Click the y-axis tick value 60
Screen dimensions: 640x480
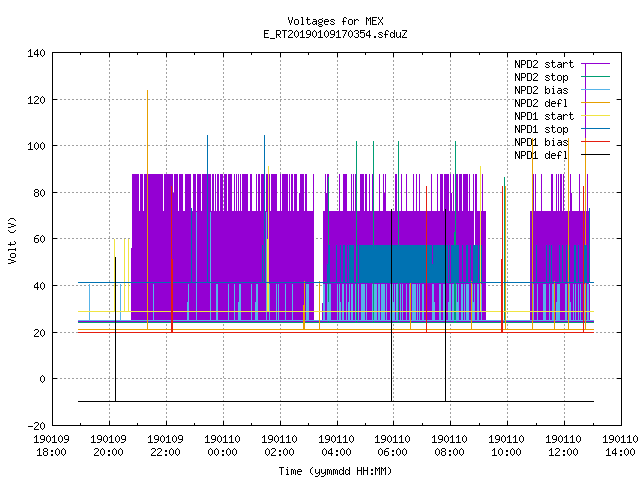tap(39, 239)
